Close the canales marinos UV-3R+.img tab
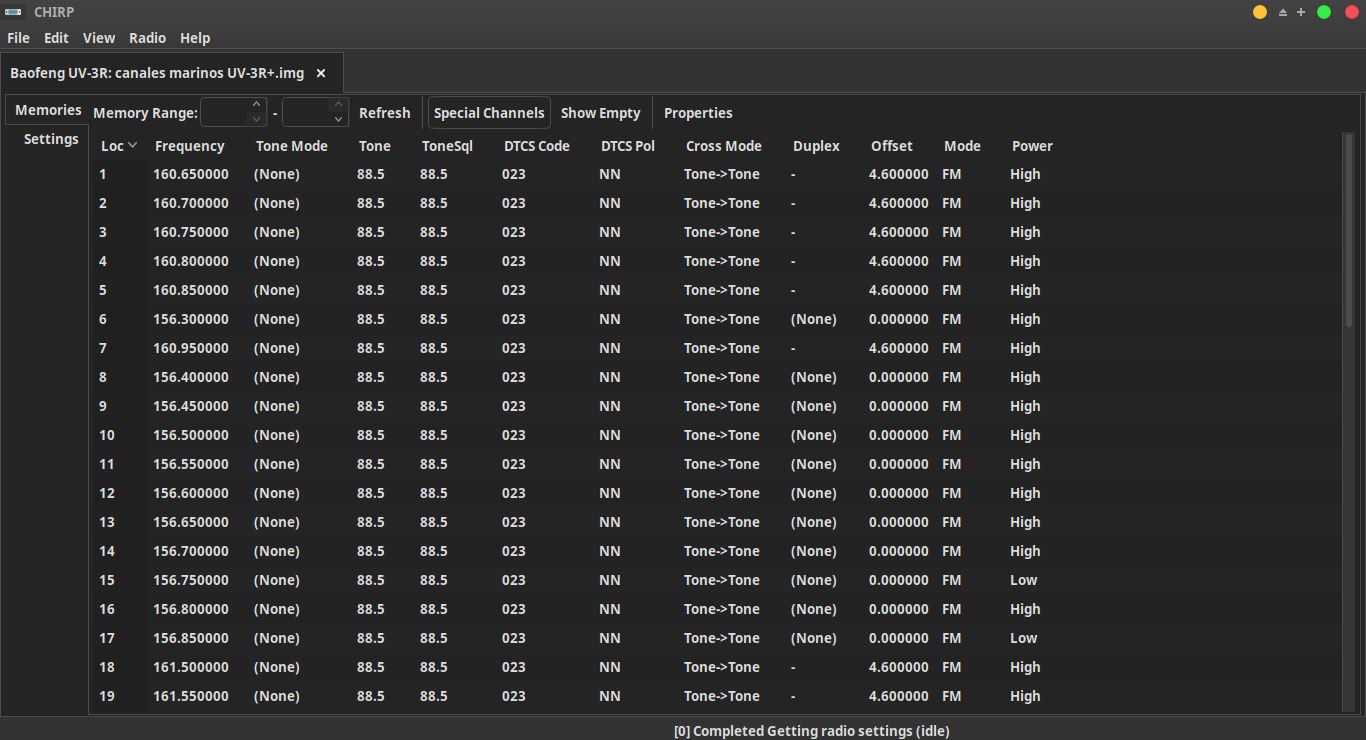The width and height of the screenshot is (1366, 740). click(321, 73)
